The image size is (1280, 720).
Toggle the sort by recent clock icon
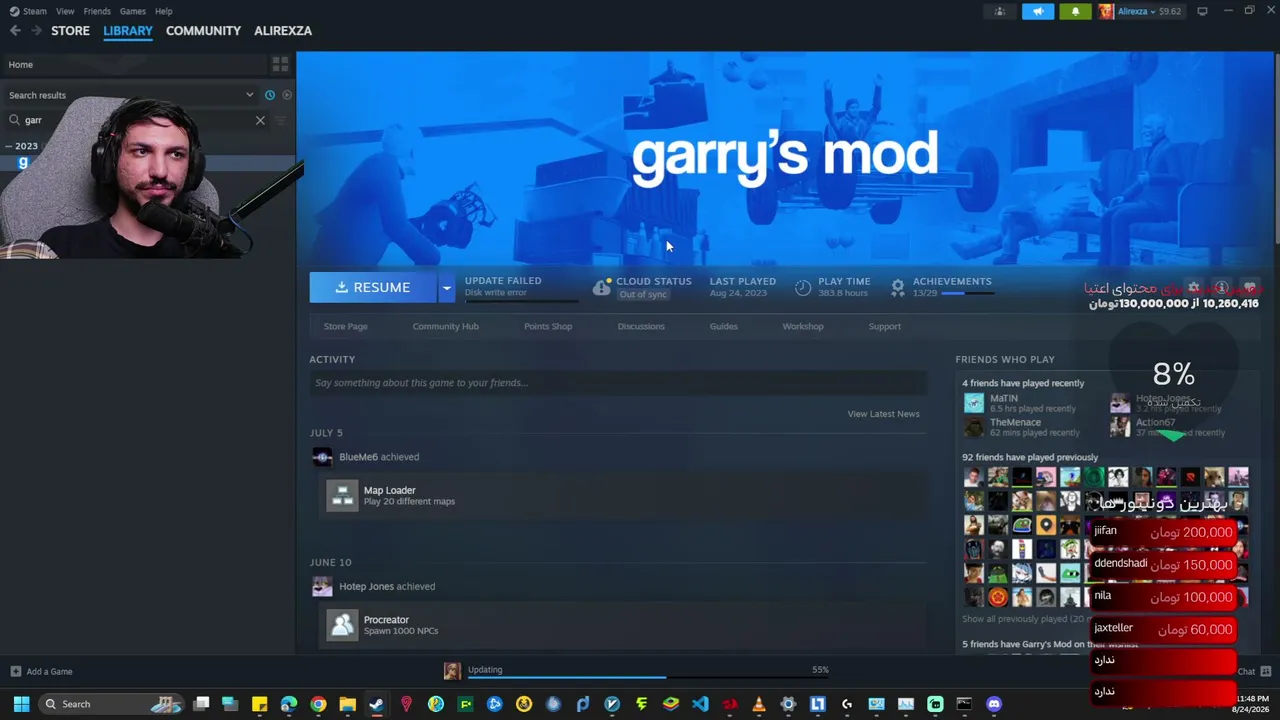[x=269, y=95]
